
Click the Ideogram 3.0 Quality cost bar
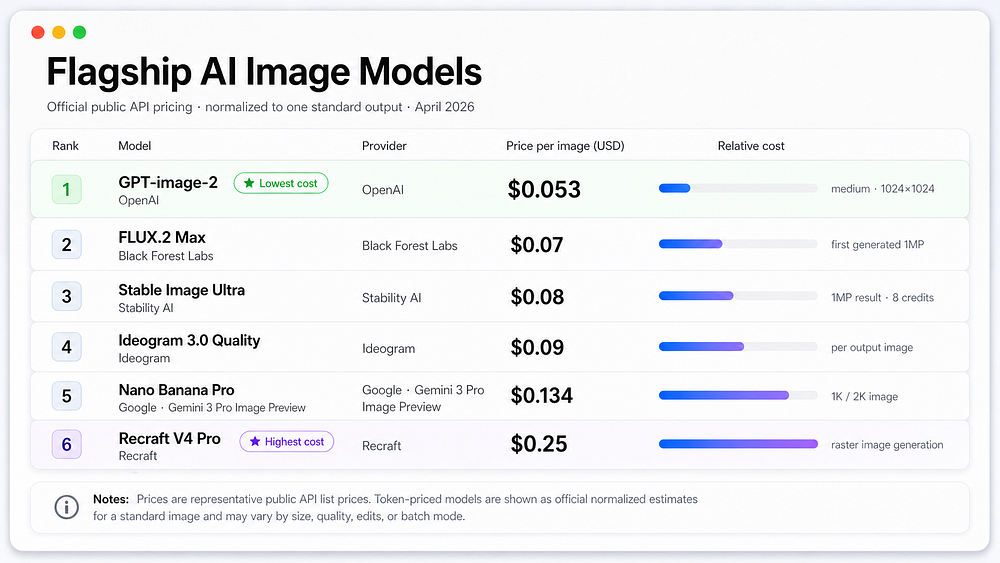[x=738, y=347]
